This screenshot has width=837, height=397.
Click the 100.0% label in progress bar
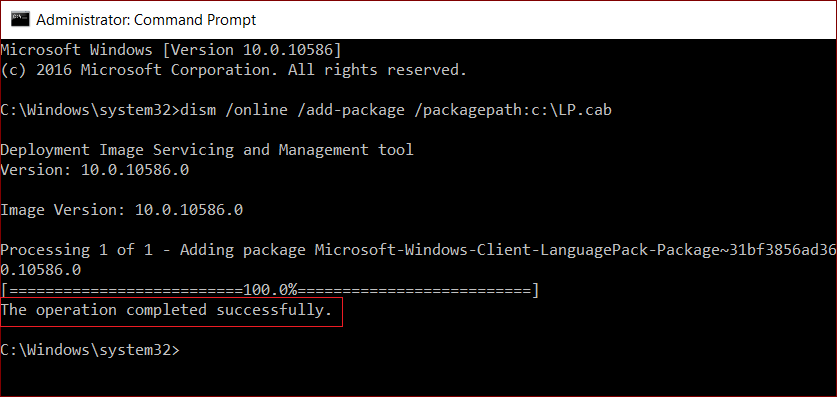(x=270, y=291)
